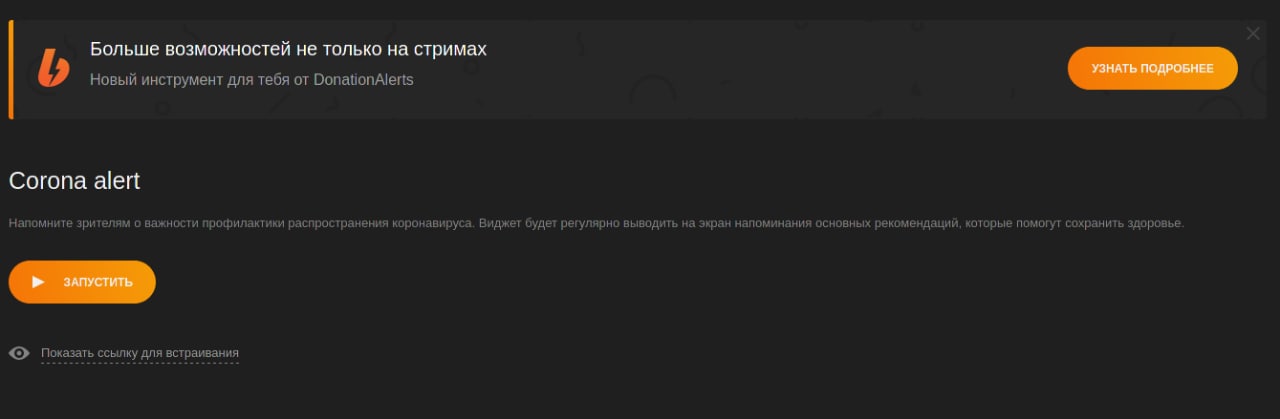Image resolution: width=1280 pixels, height=419 pixels.
Task: Click the description text about коронавируса
Action: pos(596,223)
